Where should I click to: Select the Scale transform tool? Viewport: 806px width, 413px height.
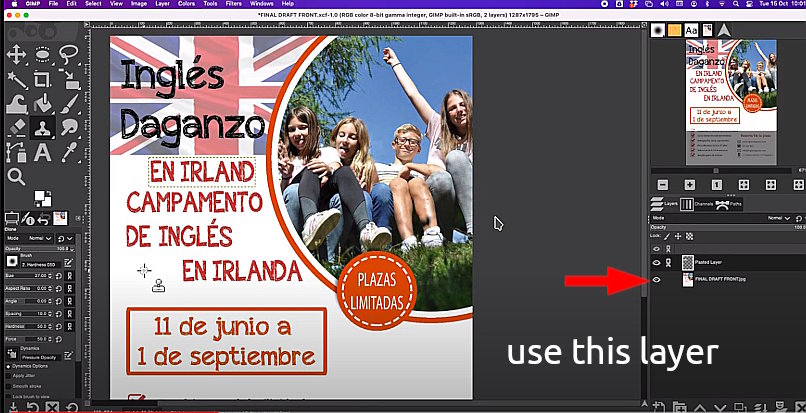[68, 79]
